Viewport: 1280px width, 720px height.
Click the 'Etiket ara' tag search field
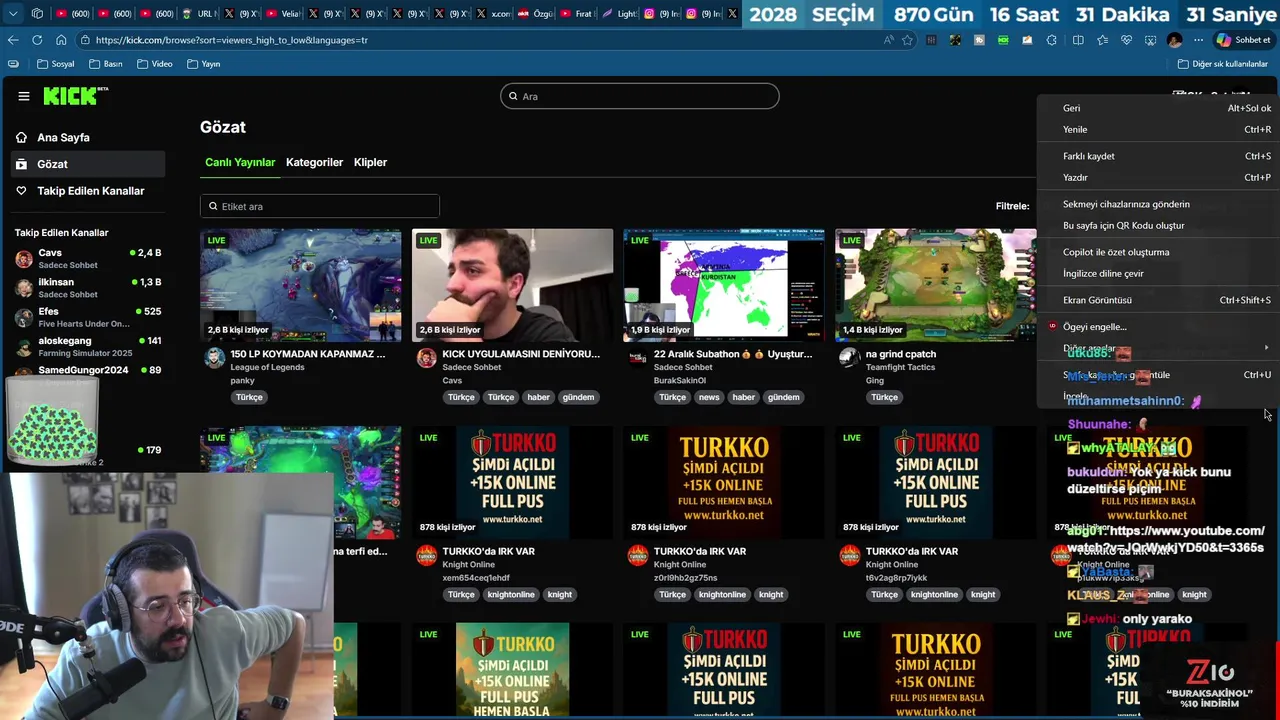[x=320, y=206]
